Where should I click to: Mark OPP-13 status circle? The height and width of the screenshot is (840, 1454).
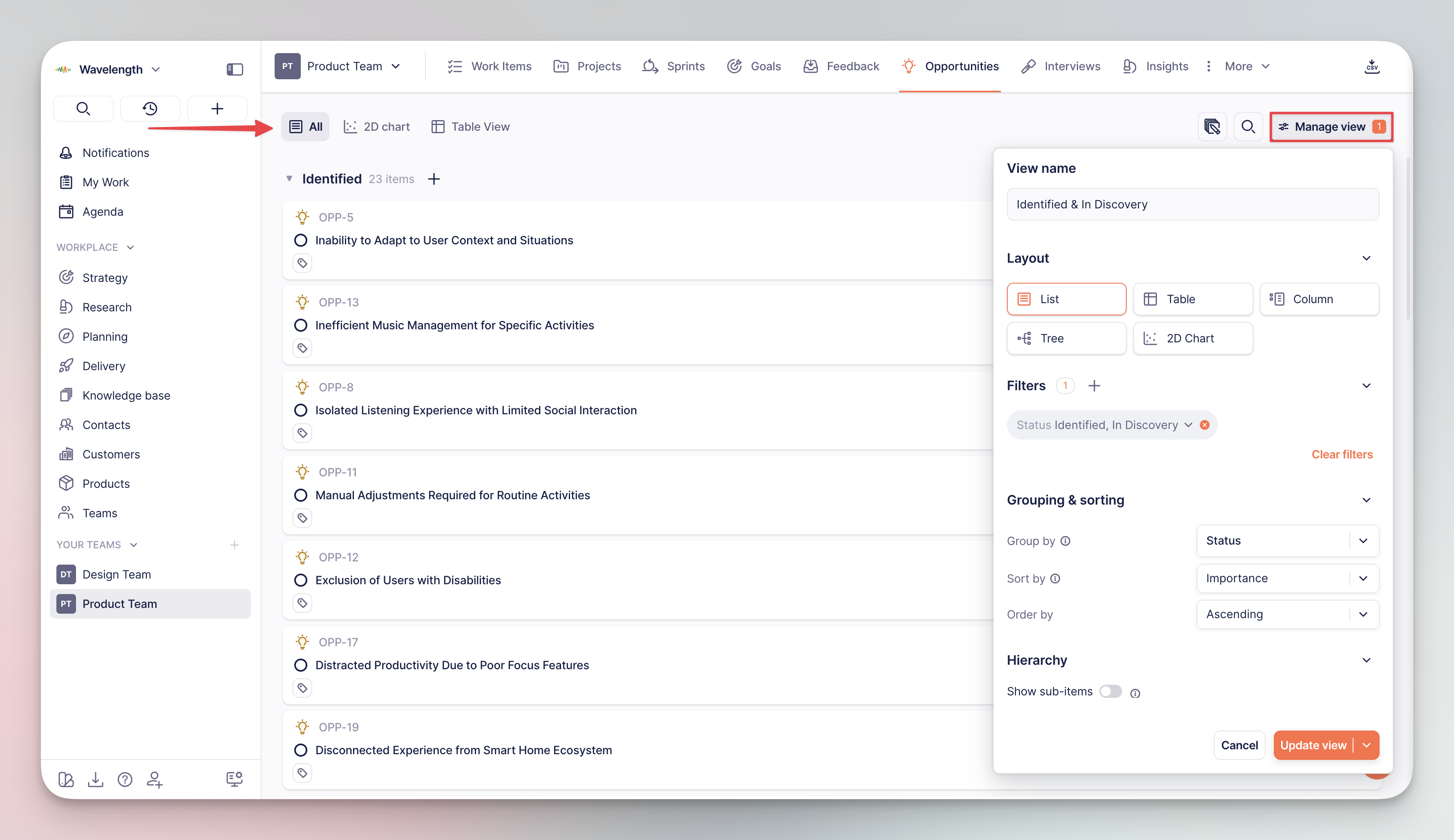[x=301, y=325]
